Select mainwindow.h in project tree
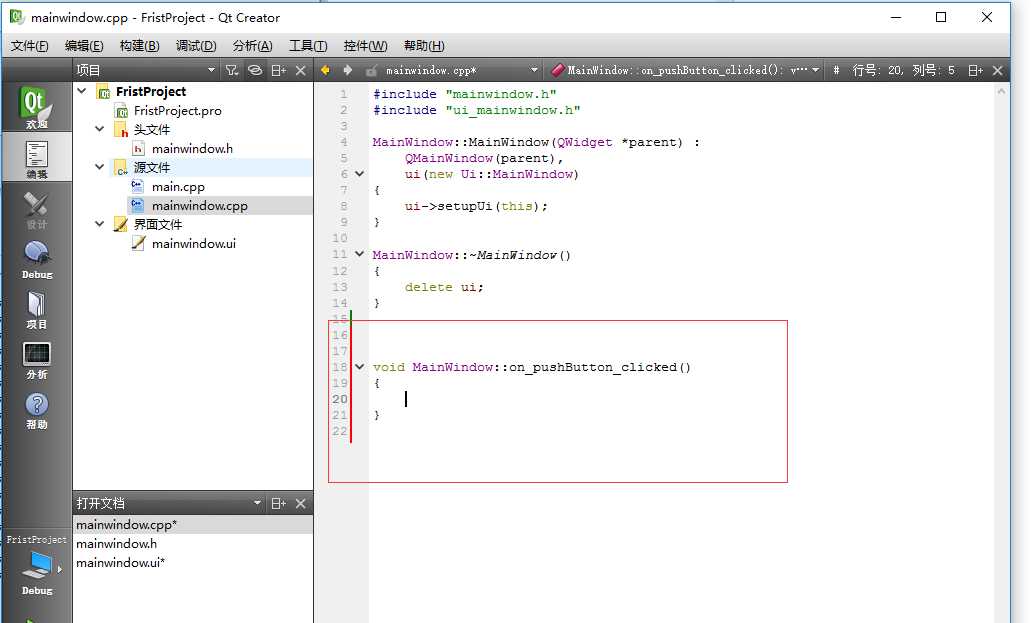The height and width of the screenshot is (623, 1031). [192, 149]
